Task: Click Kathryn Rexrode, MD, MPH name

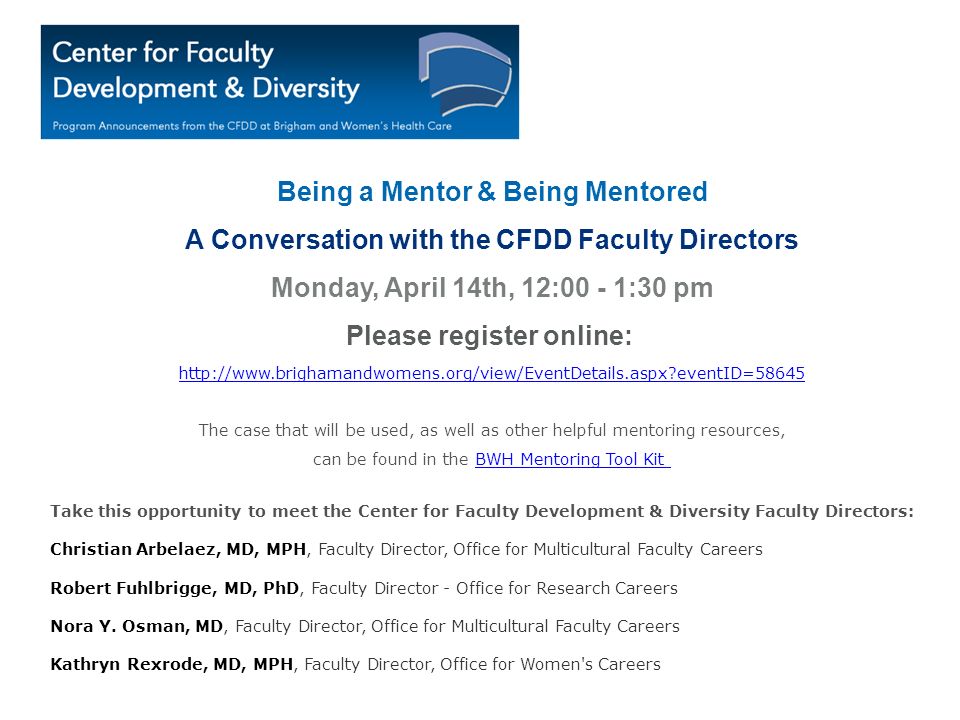Action: click(172, 664)
